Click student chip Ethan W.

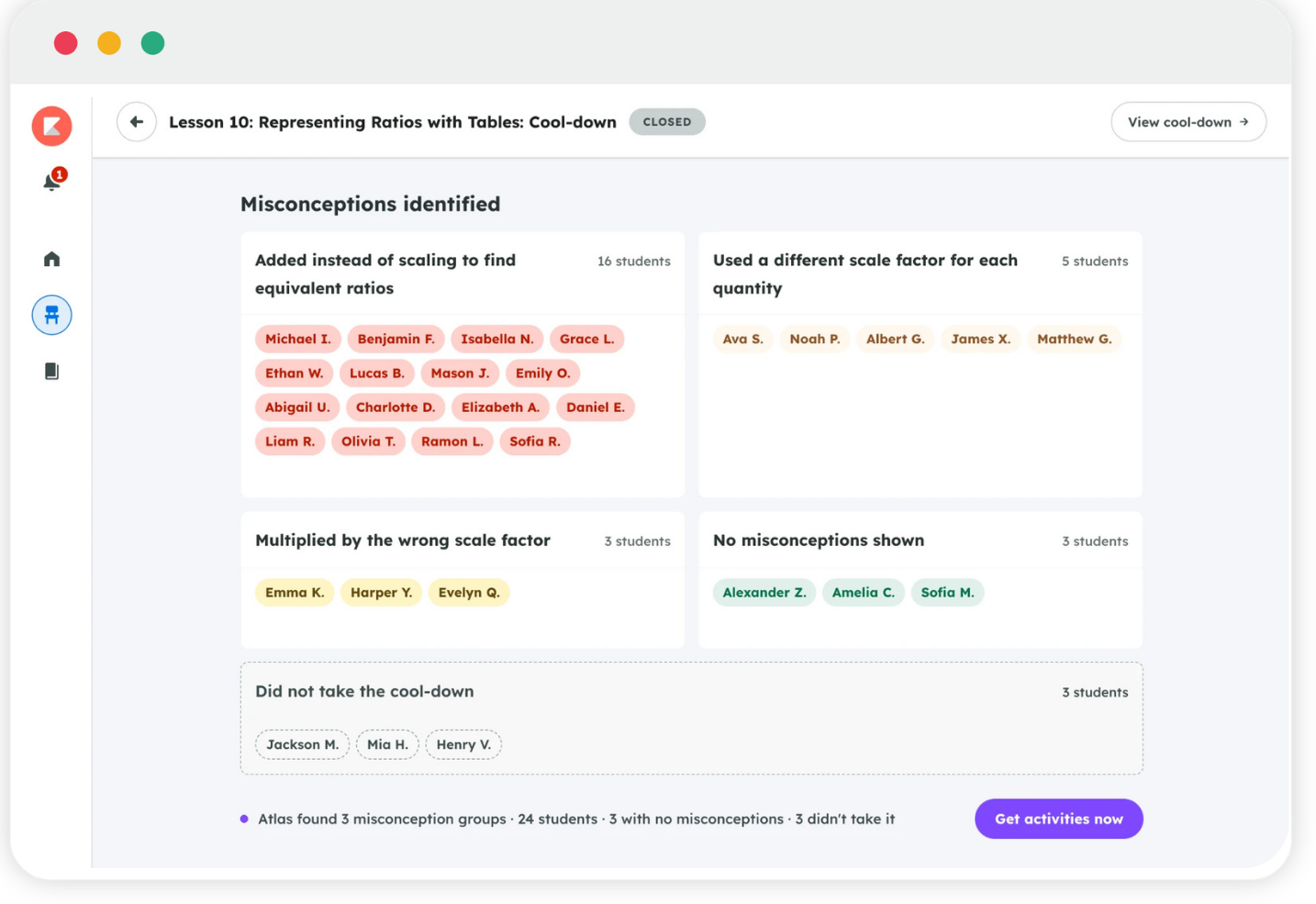(x=295, y=373)
